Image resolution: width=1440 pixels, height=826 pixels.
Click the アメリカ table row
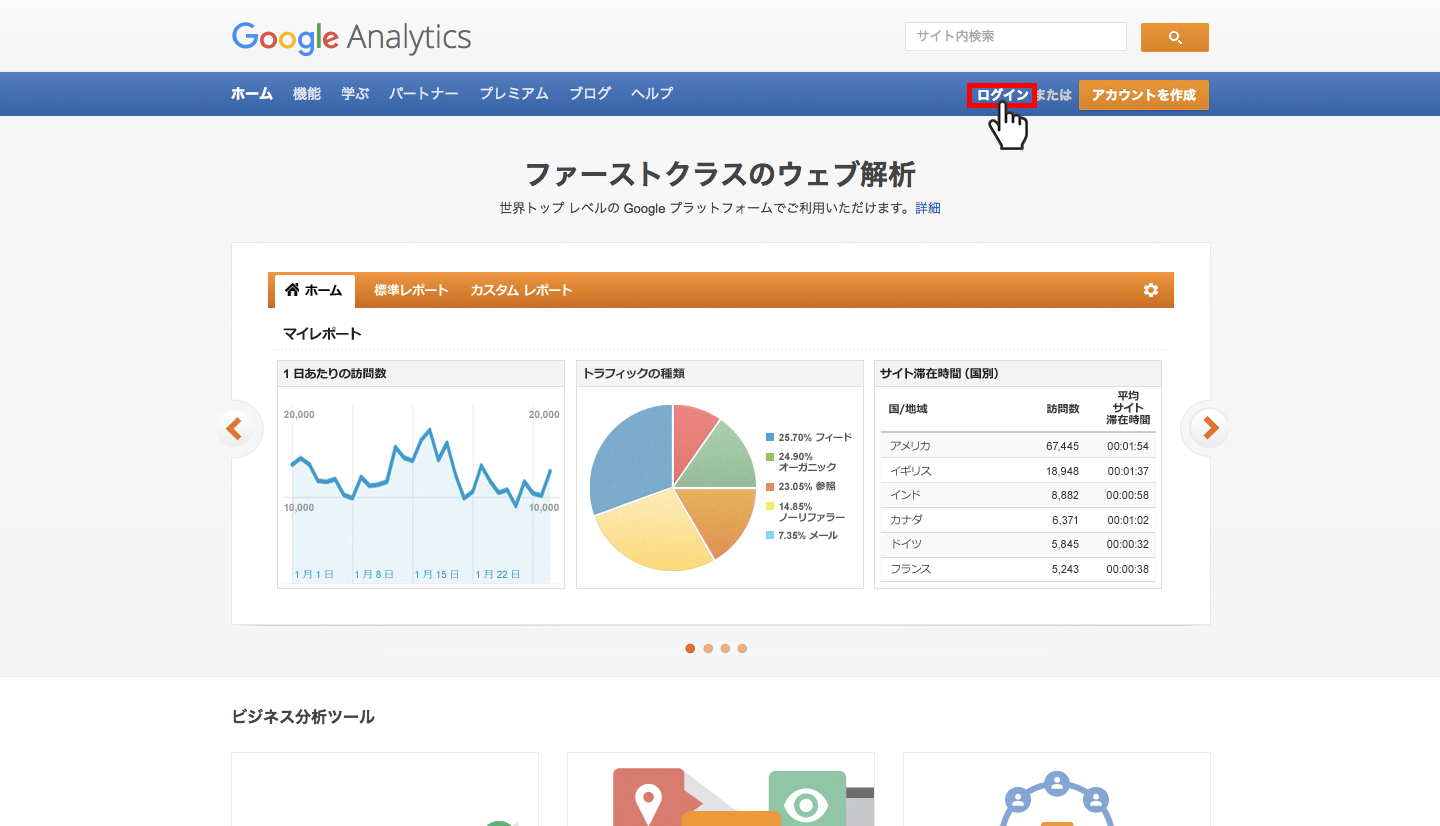(1018, 446)
